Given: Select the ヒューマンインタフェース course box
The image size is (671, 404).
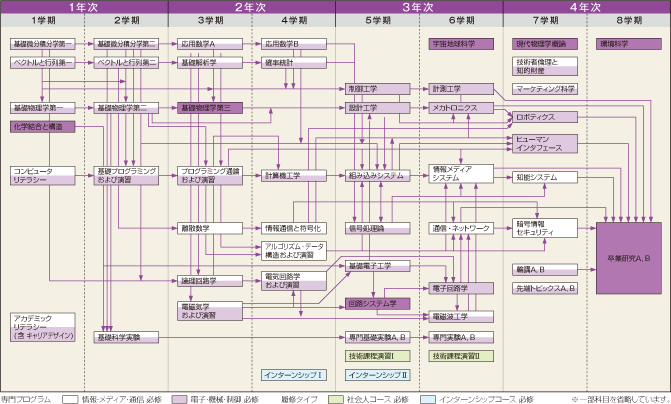Looking at the screenshot, I should 545,144.
